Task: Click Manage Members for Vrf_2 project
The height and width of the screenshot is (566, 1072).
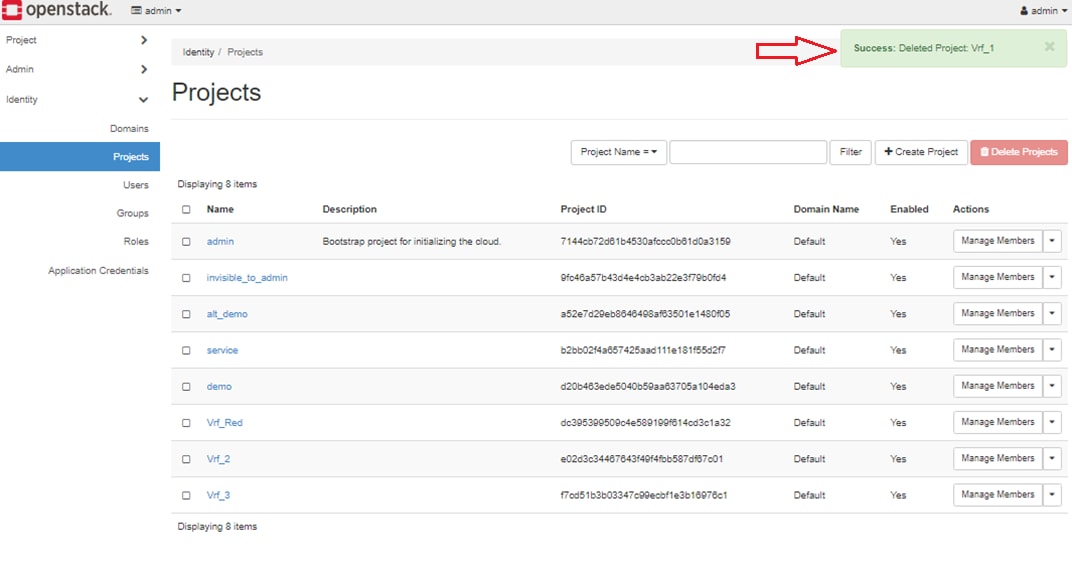Action: coord(997,458)
